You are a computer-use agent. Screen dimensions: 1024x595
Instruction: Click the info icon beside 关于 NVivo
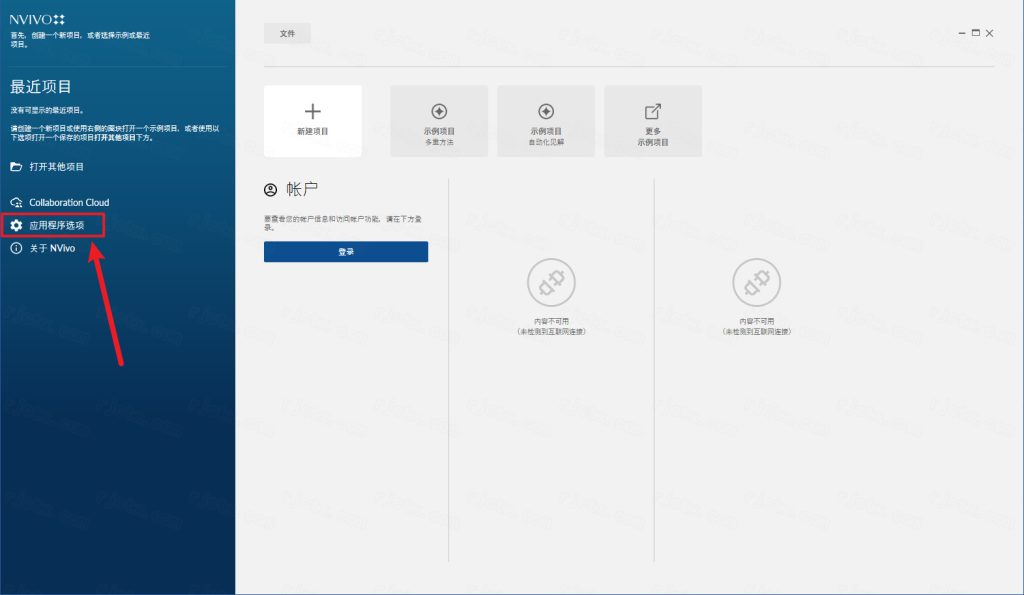pos(16,248)
